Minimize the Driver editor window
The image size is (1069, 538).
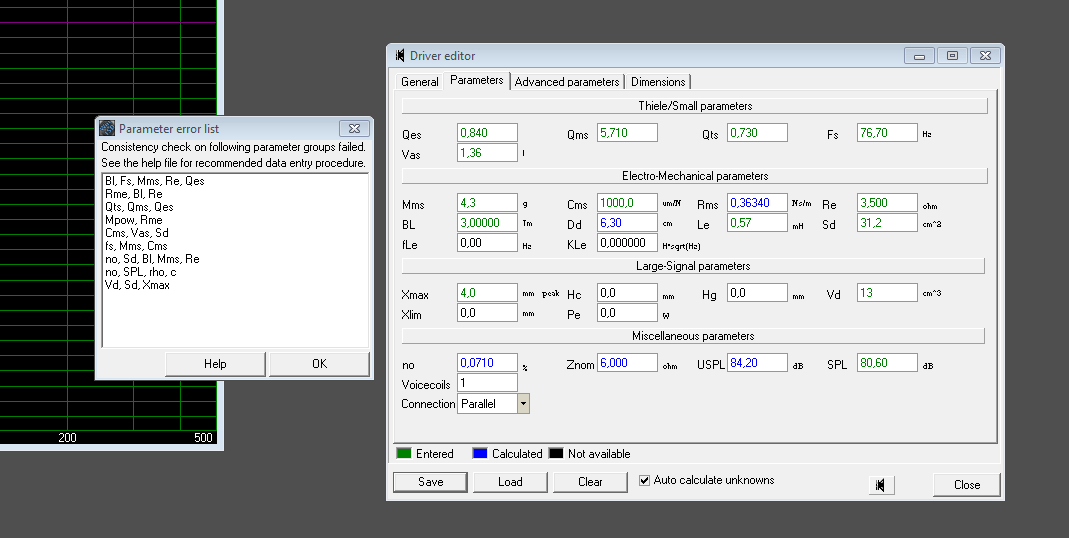coord(919,56)
